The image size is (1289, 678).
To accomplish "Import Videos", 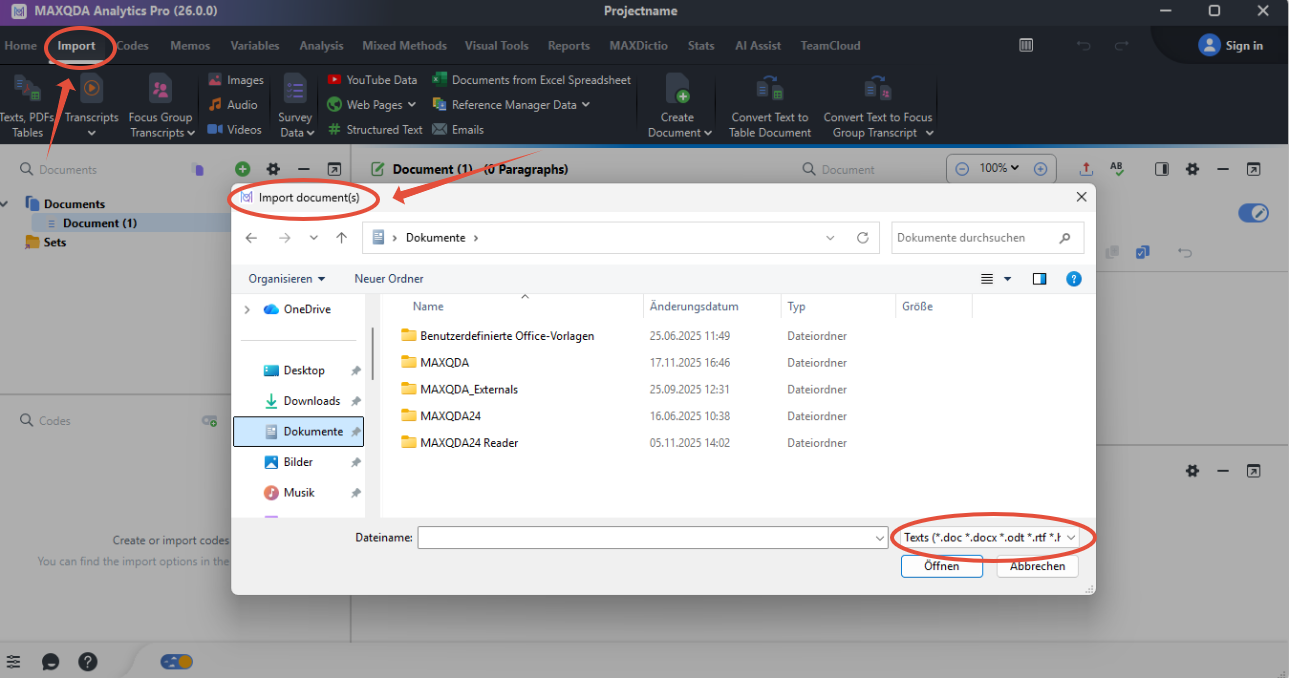I will 235,129.
